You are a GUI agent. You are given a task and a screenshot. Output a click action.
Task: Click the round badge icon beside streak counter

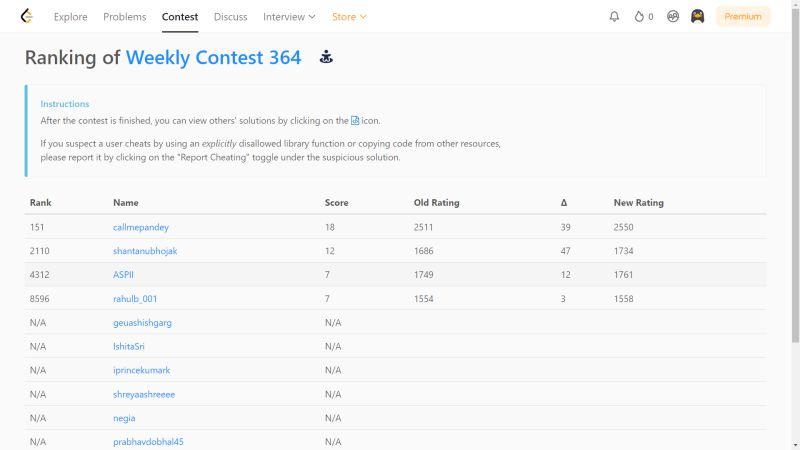(674, 16)
